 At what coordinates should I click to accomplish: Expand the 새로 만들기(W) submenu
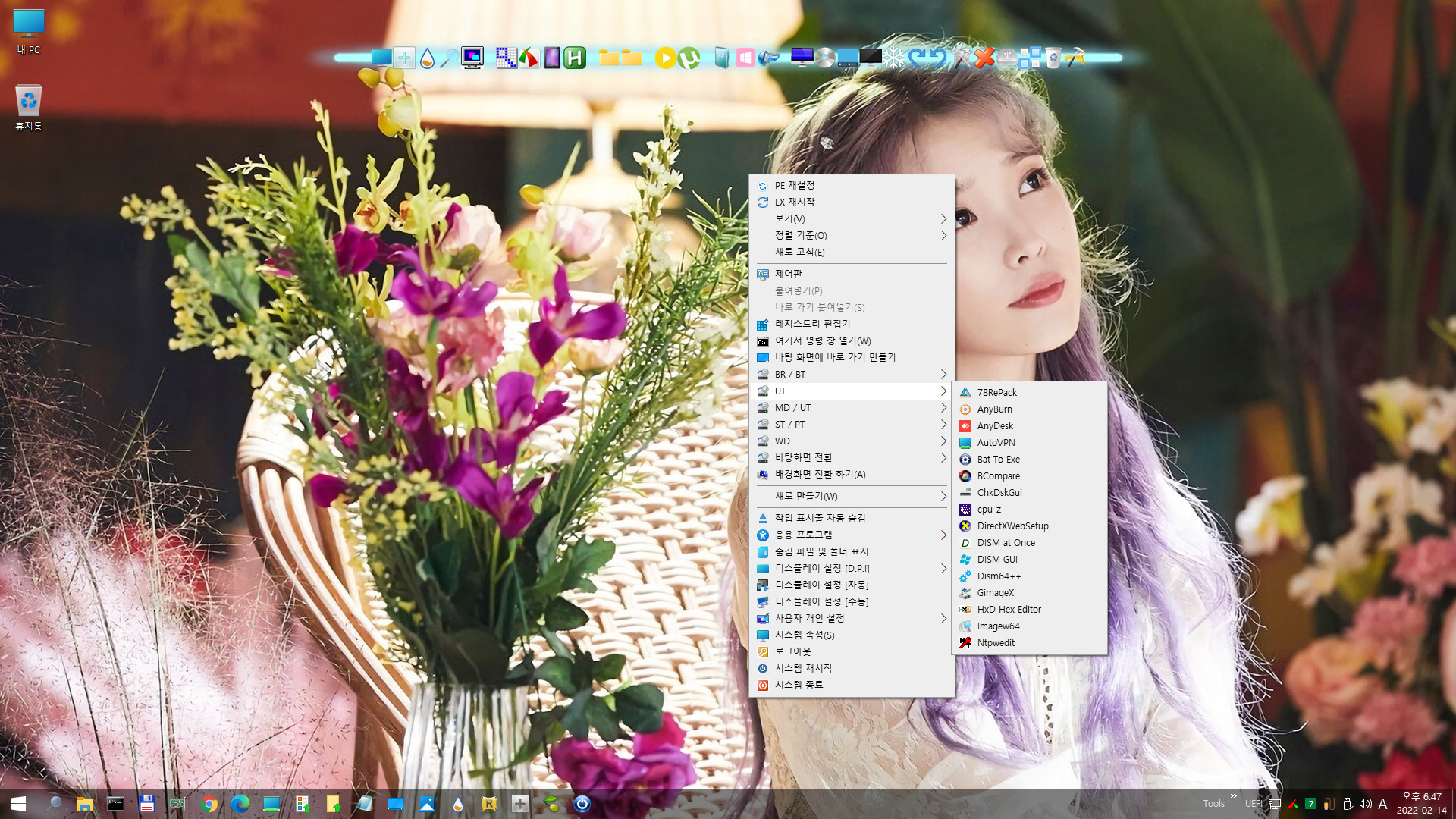pyautogui.click(x=852, y=496)
